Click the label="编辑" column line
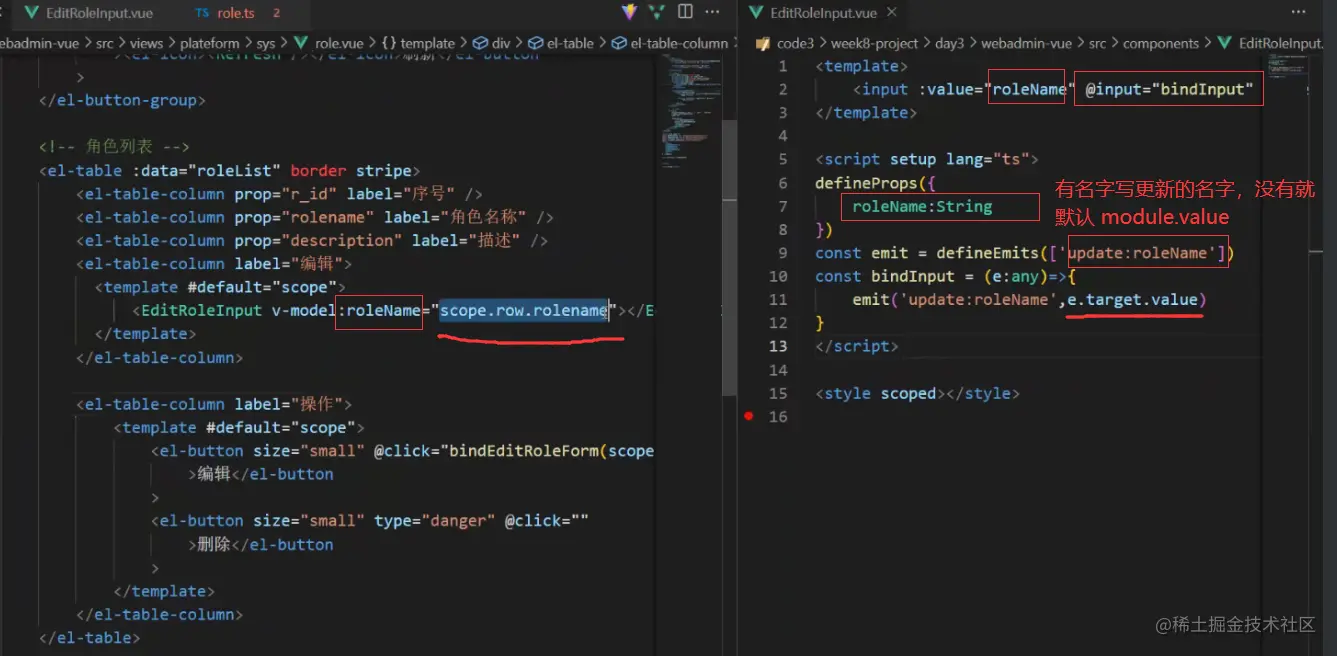The width and height of the screenshot is (1337, 656). click(214, 264)
